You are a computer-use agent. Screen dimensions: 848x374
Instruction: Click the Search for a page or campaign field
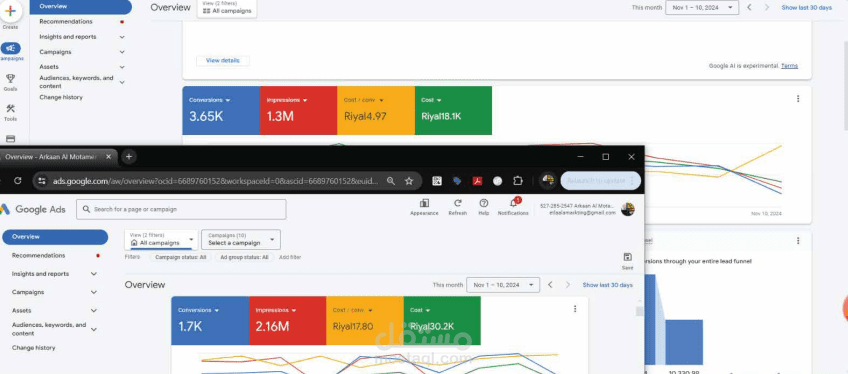[181, 209]
